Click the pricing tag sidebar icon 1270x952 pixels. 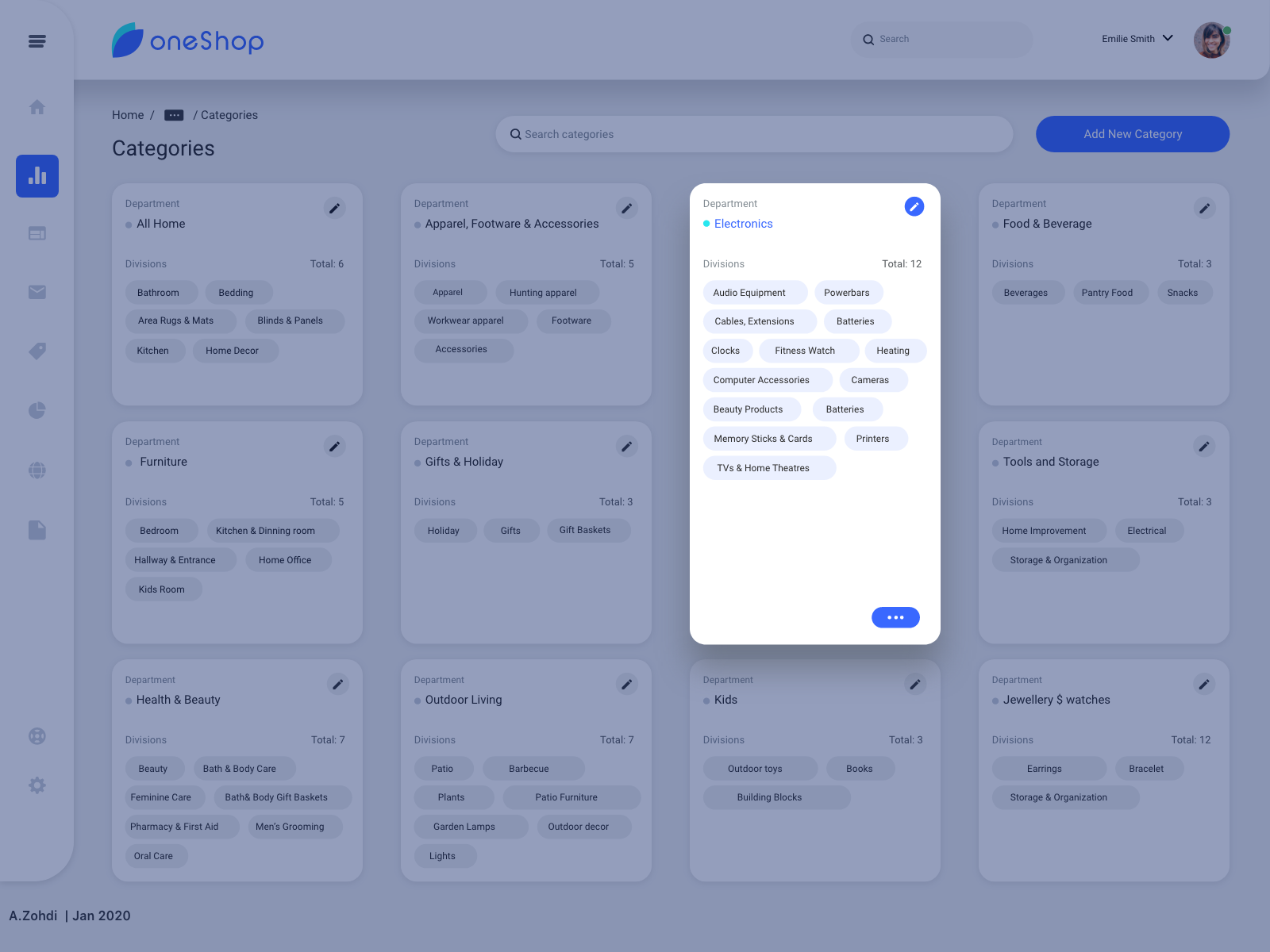click(37, 351)
